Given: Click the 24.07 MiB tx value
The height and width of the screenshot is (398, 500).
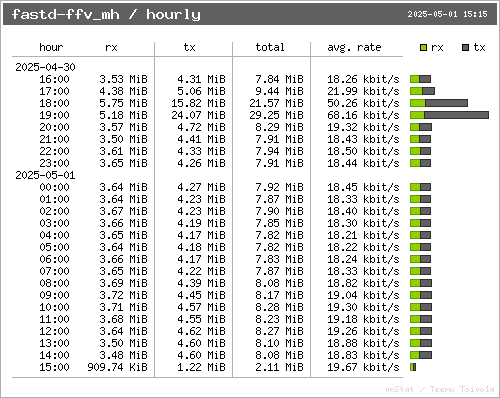Looking at the screenshot, I should (x=198, y=115).
